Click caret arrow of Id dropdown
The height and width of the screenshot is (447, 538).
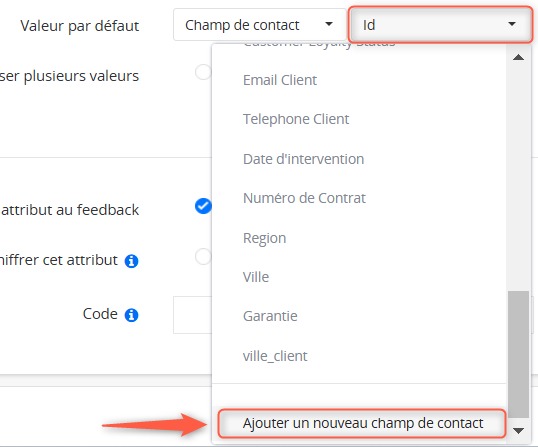pos(512,24)
